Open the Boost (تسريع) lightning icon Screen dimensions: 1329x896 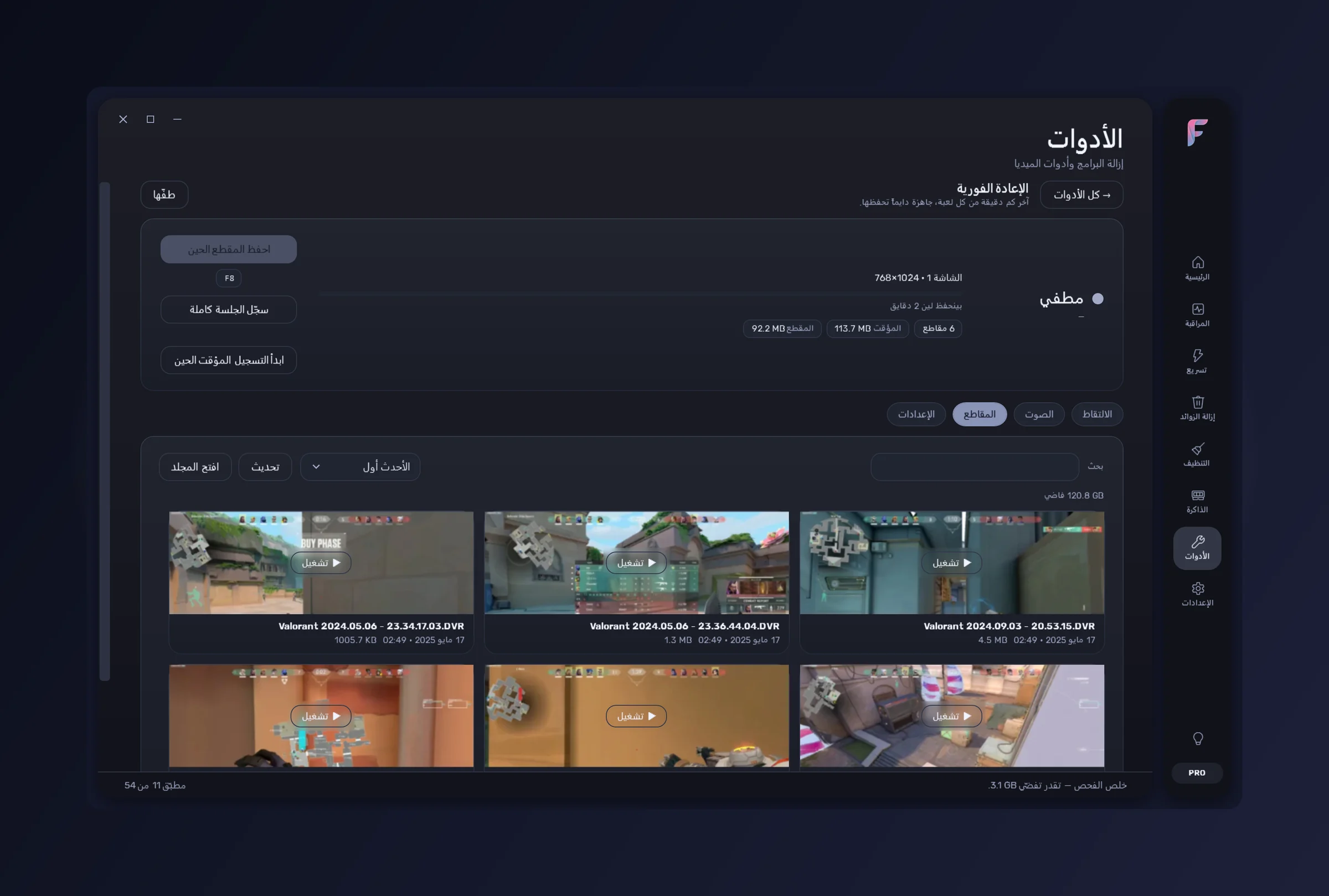click(1197, 361)
